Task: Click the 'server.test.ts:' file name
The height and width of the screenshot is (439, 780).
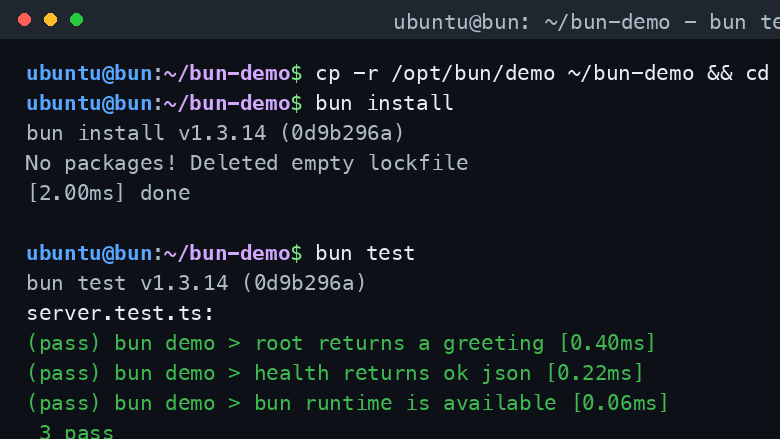Action: point(120,313)
